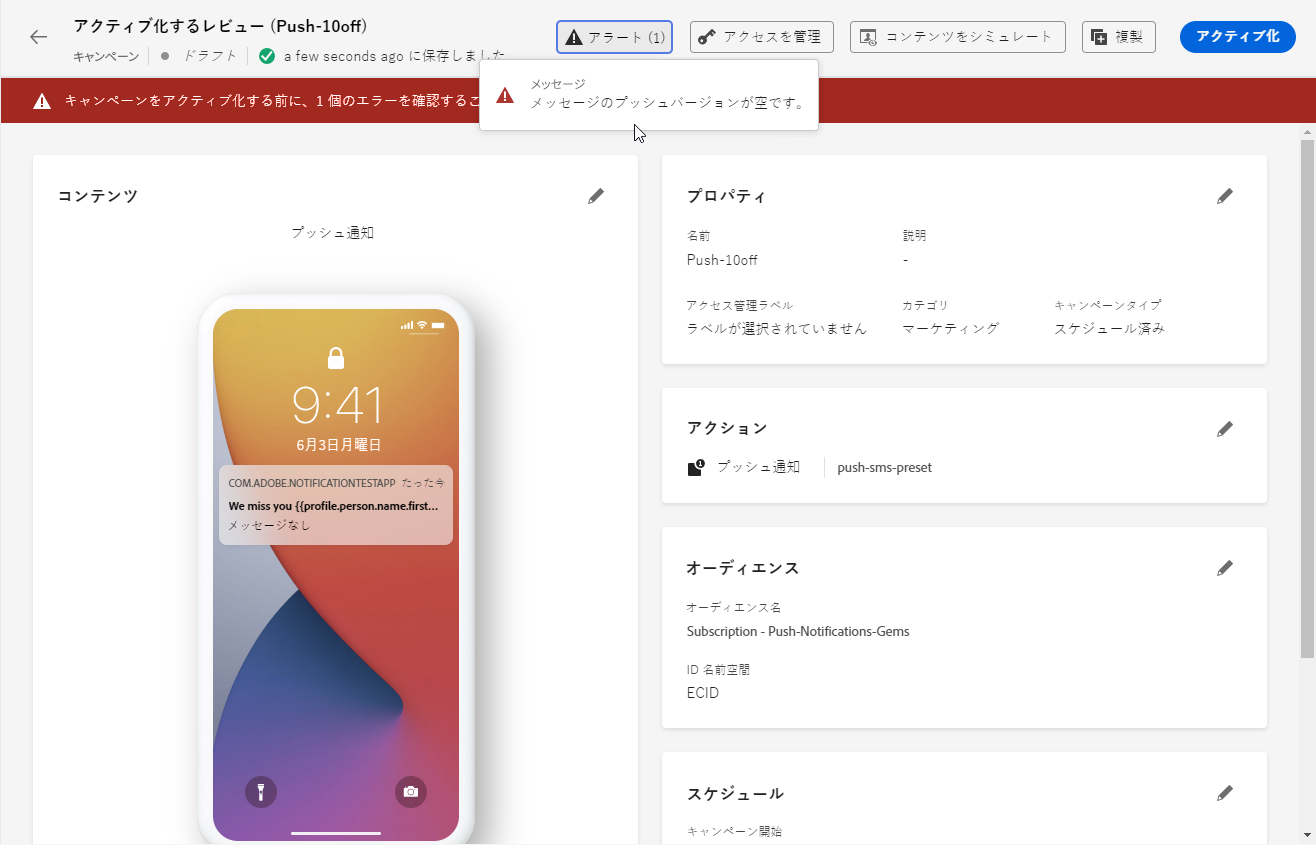Duplicate the campaign with 複製
This screenshot has height=845, width=1316.
point(1119,37)
